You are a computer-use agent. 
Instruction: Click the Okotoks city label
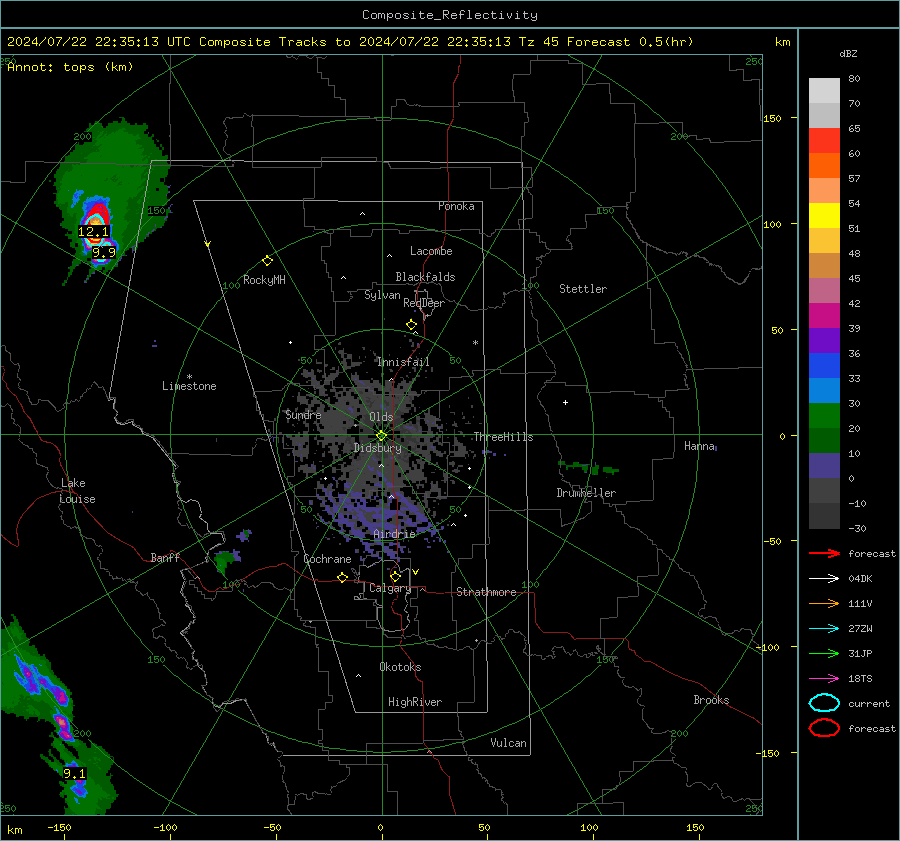click(400, 667)
